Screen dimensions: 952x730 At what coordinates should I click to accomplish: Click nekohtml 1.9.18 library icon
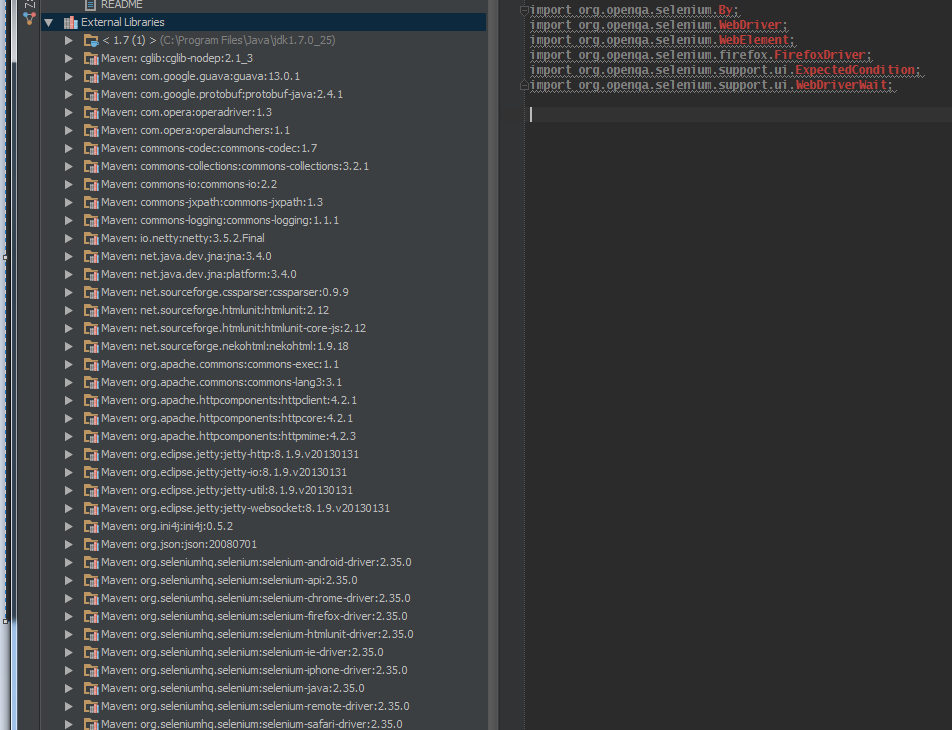[91, 346]
